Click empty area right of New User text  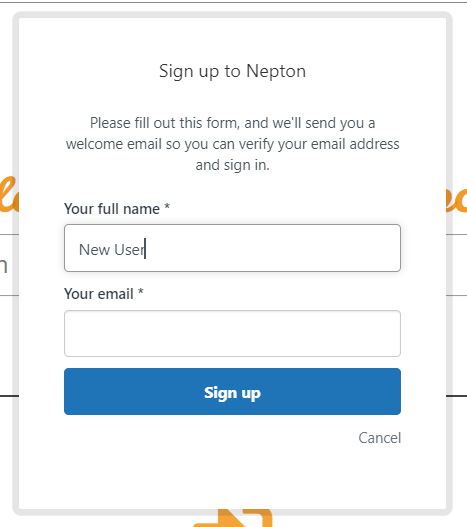(272, 248)
